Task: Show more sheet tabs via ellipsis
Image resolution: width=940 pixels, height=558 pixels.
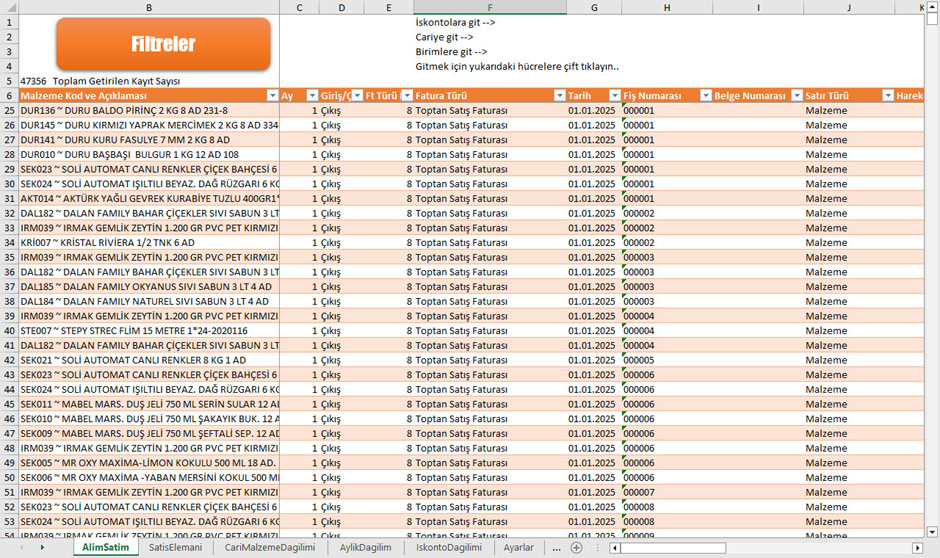Action: coord(556,548)
